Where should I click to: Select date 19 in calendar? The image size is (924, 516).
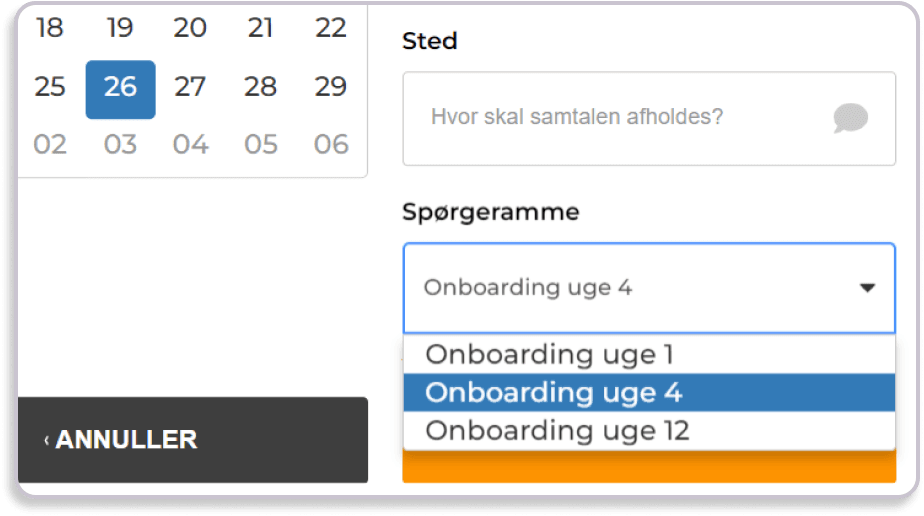[120, 28]
